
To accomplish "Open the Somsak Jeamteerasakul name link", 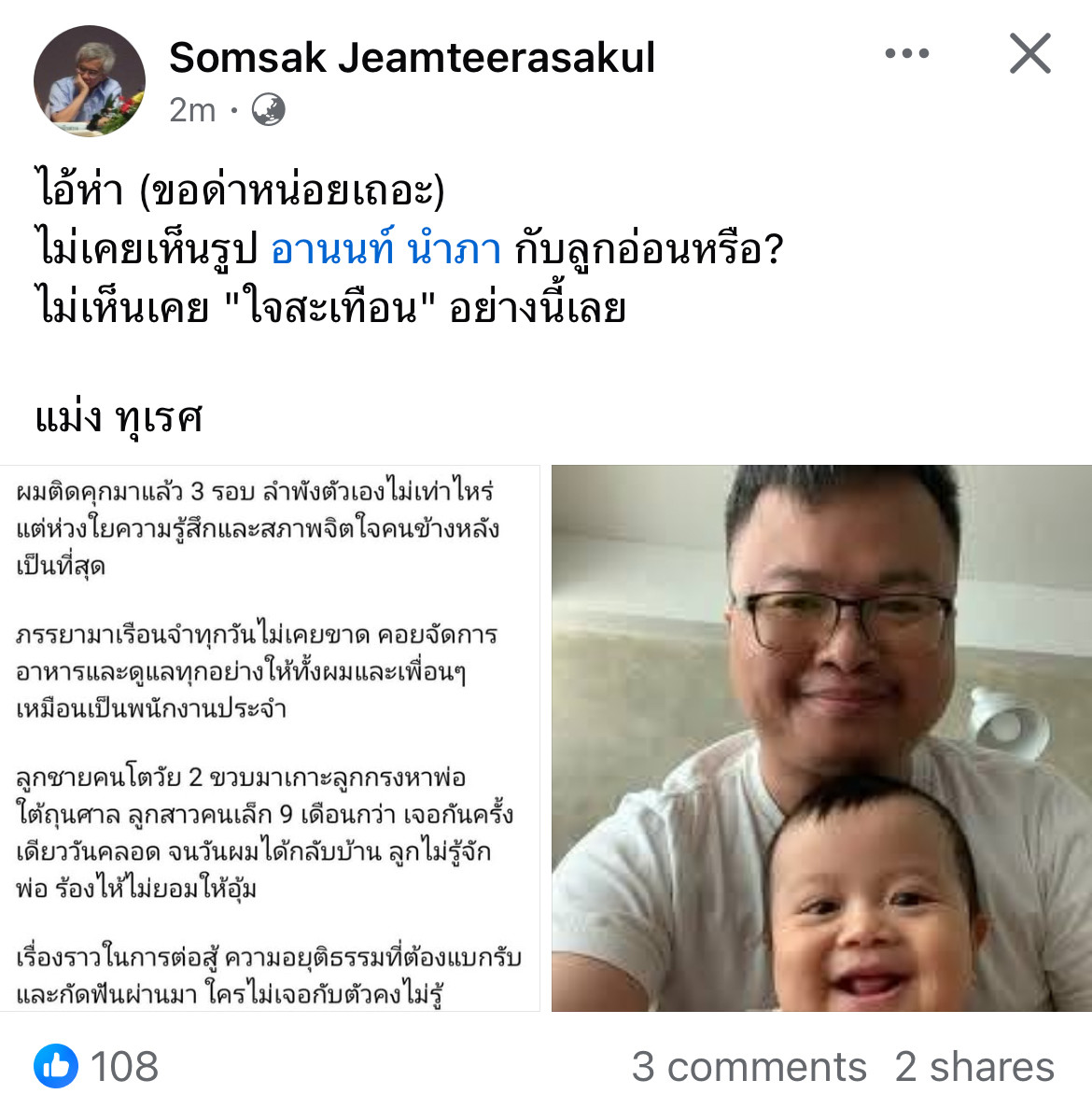I will coord(412,57).
